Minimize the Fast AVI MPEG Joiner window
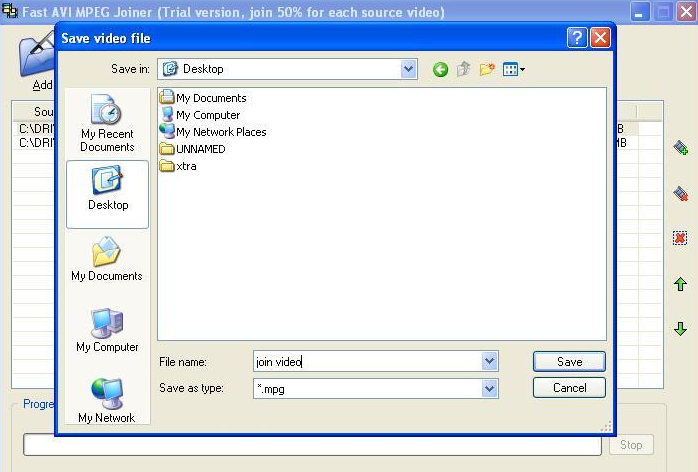 pos(639,12)
